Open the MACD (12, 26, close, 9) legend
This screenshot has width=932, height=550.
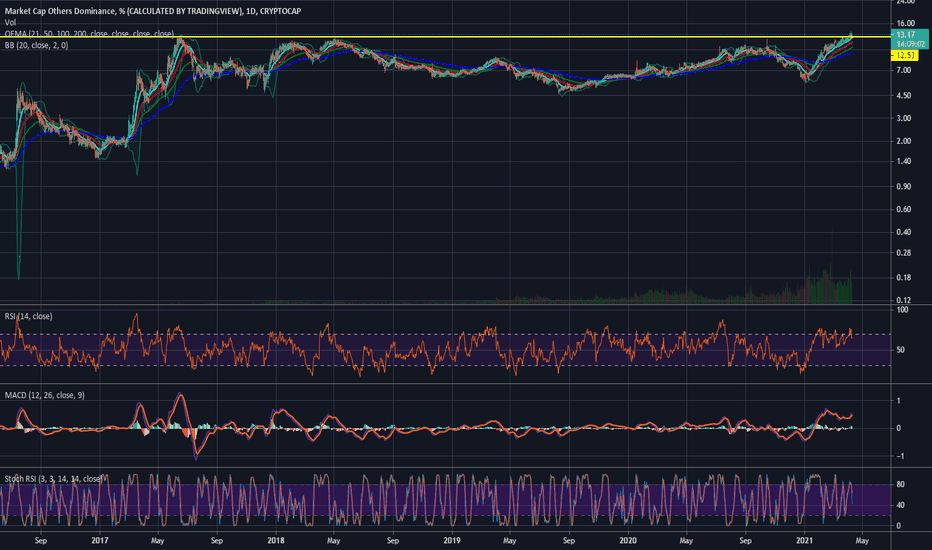[45, 395]
